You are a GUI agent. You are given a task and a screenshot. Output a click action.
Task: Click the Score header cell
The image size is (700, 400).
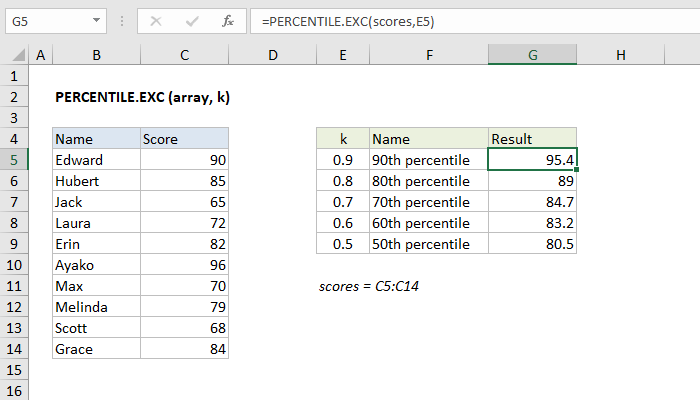(x=184, y=139)
